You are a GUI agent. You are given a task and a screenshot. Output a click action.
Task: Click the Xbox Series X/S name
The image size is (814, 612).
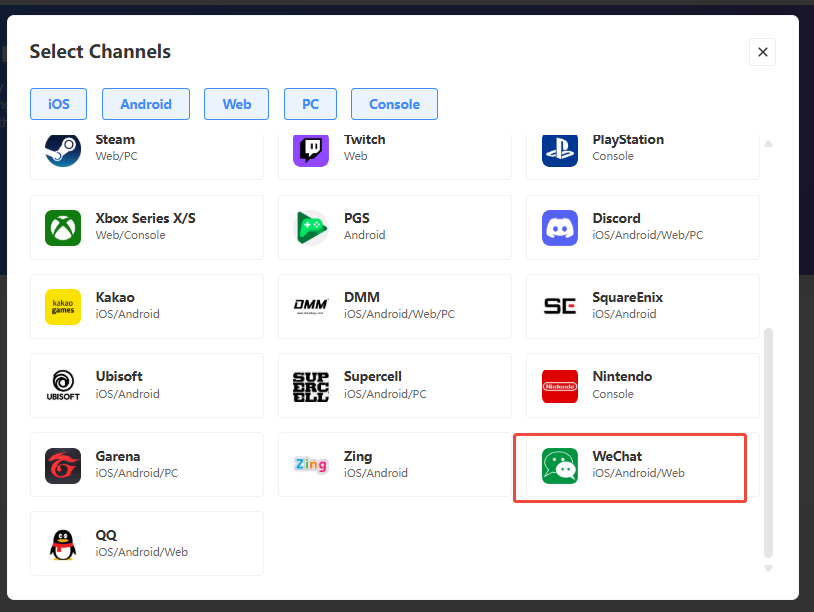coord(145,218)
